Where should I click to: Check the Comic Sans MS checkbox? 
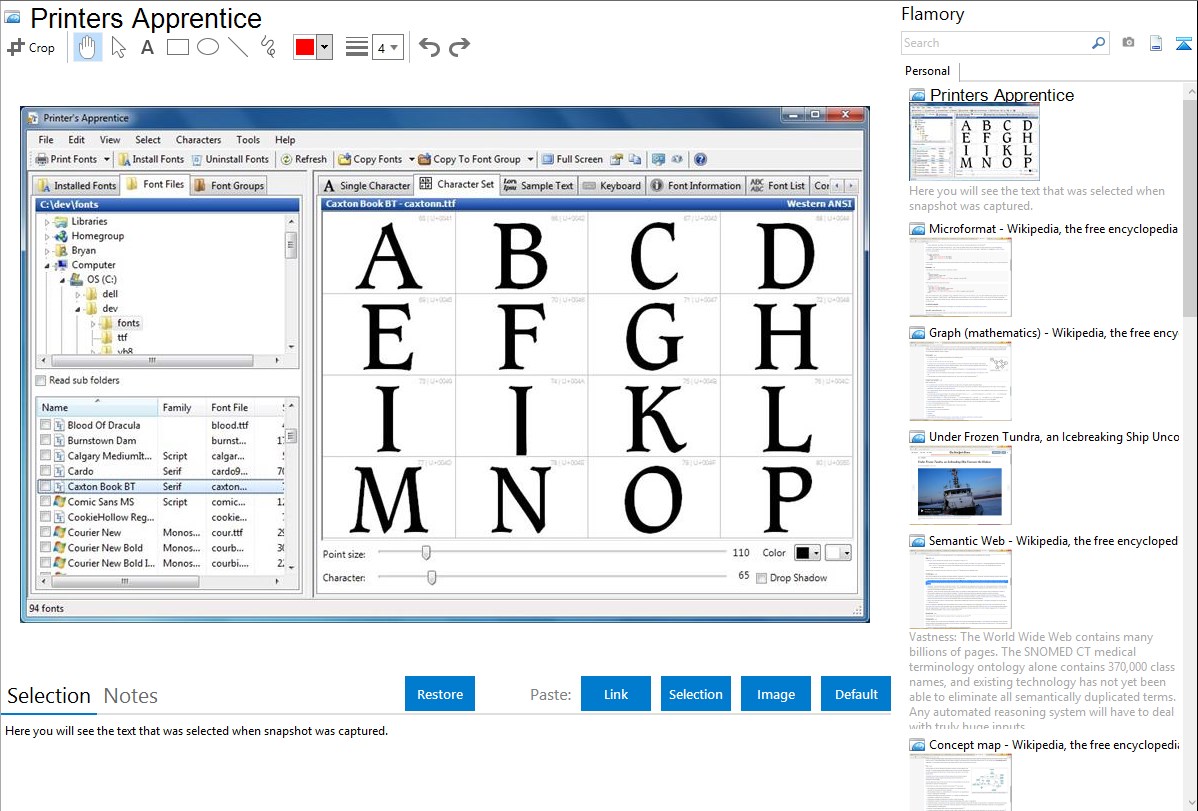pyautogui.click(x=46, y=501)
